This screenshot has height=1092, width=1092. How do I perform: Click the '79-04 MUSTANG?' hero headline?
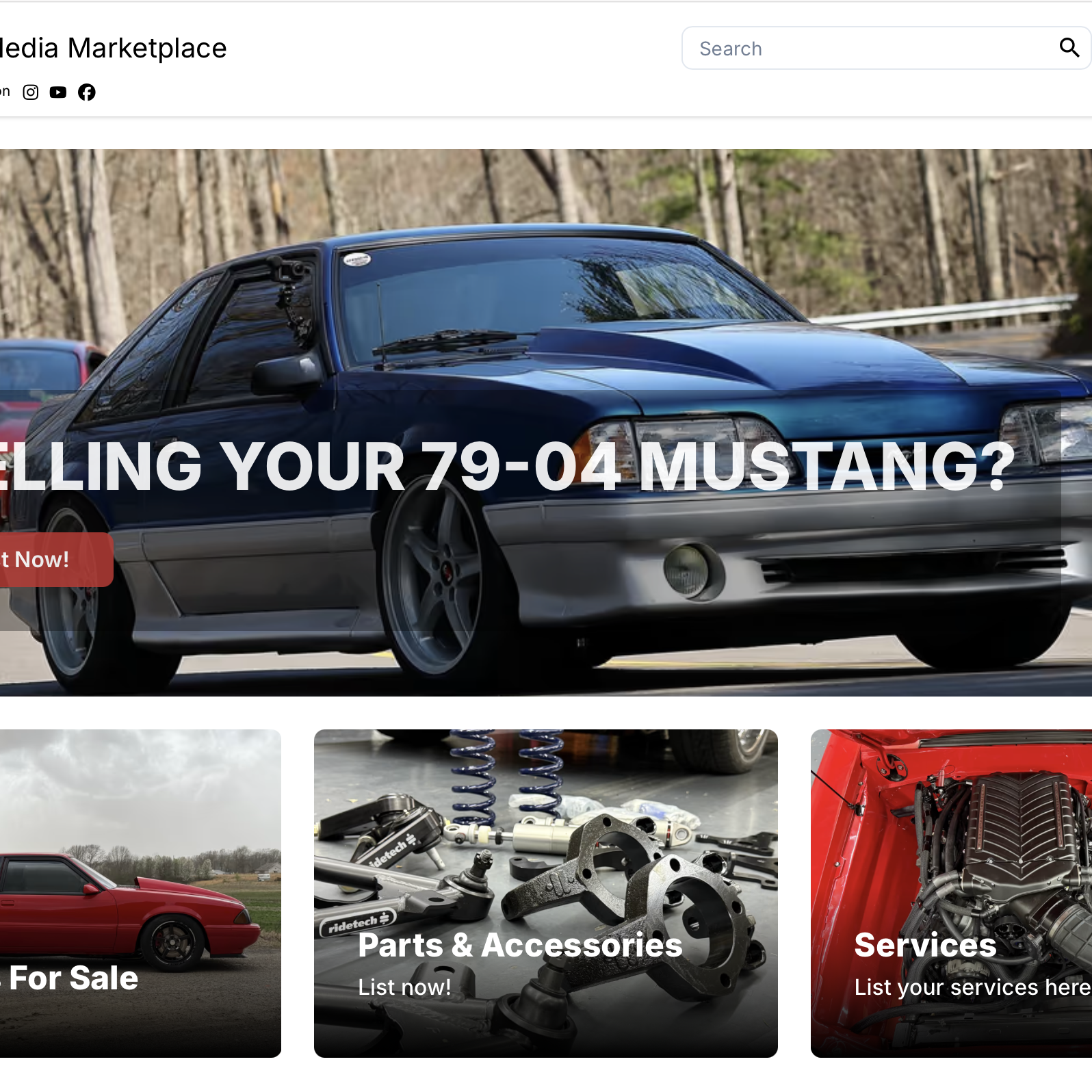718,467
